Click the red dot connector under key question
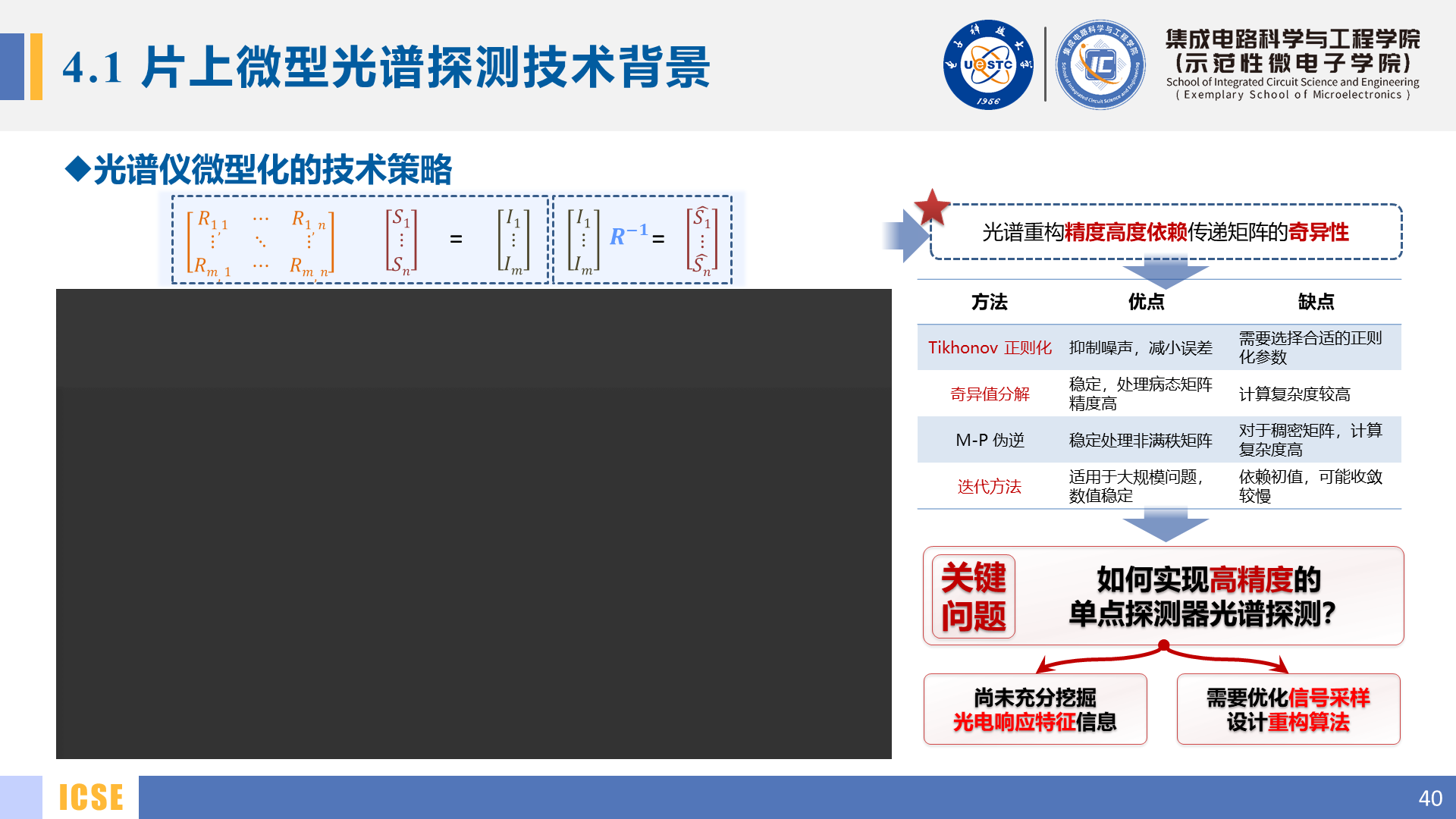The image size is (1456, 819). point(1163,645)
